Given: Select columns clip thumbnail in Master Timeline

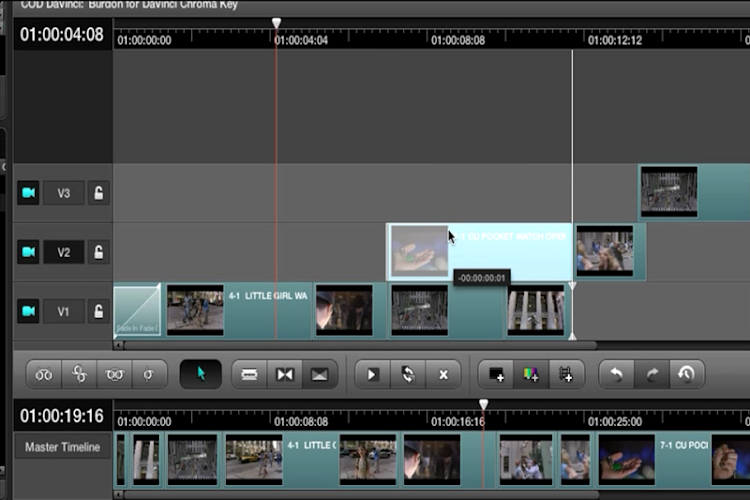Looking at the screenshot, I should (146, 460).
